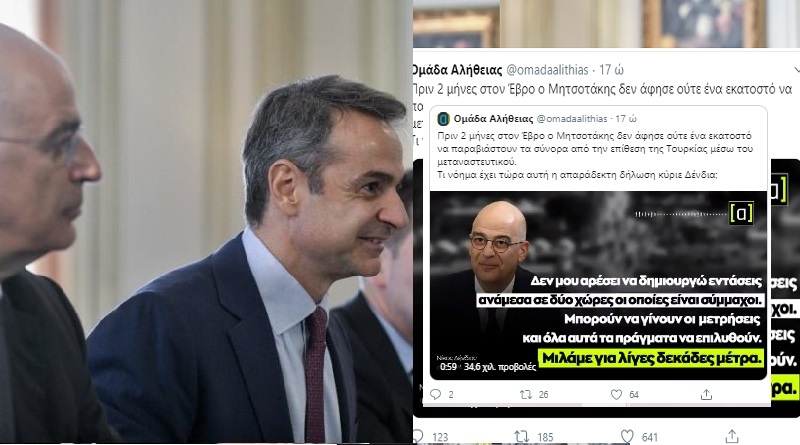Open the quoted tweet's 17 ώ timestamp
The width and height of the screenshot is (800, 445).
coord(626,119)
